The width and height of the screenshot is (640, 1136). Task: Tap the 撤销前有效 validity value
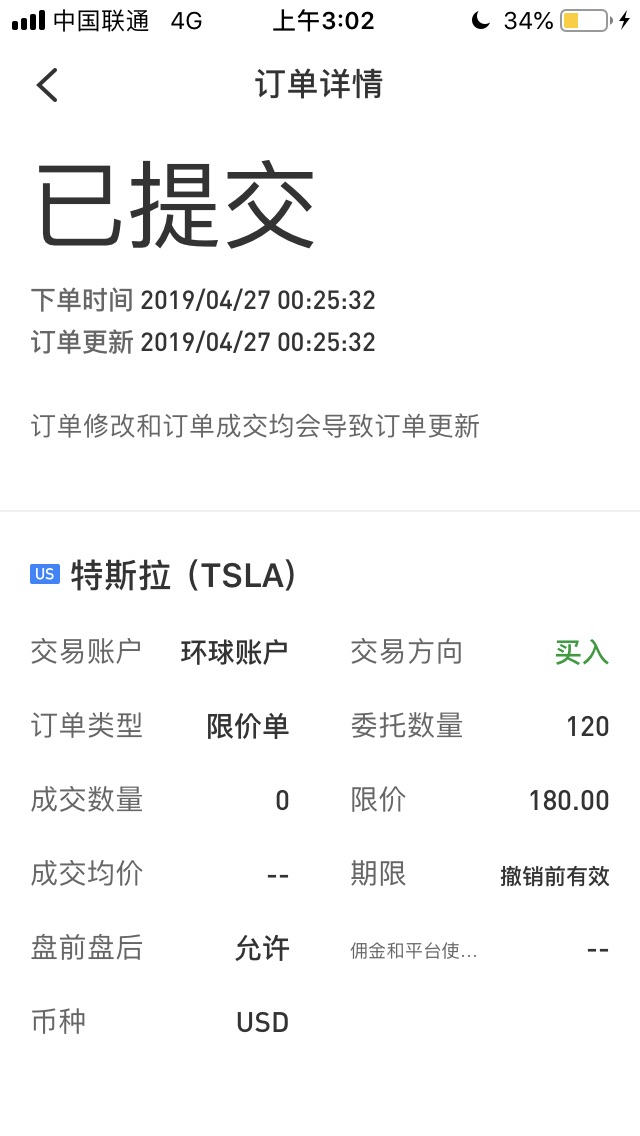[x=554, y=876]
